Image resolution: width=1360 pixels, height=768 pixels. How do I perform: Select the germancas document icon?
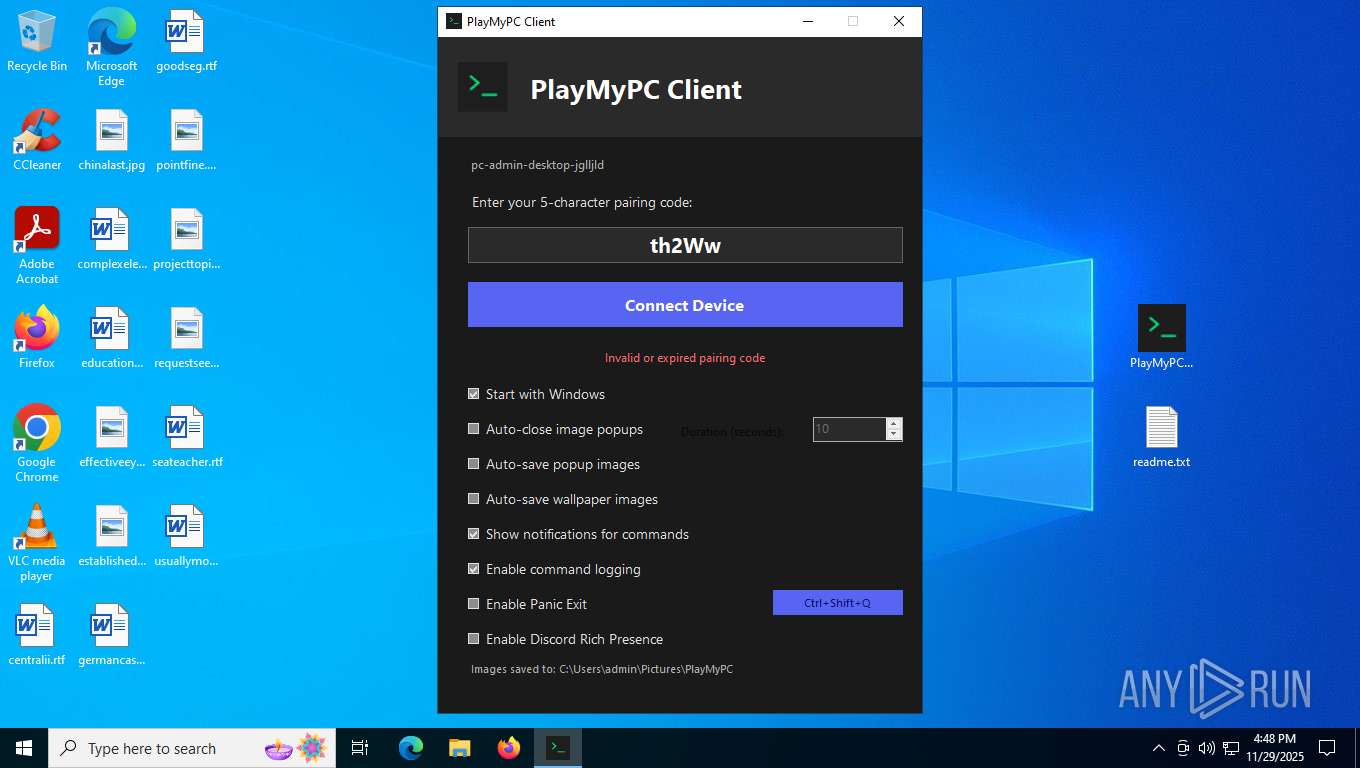[111, 635]
